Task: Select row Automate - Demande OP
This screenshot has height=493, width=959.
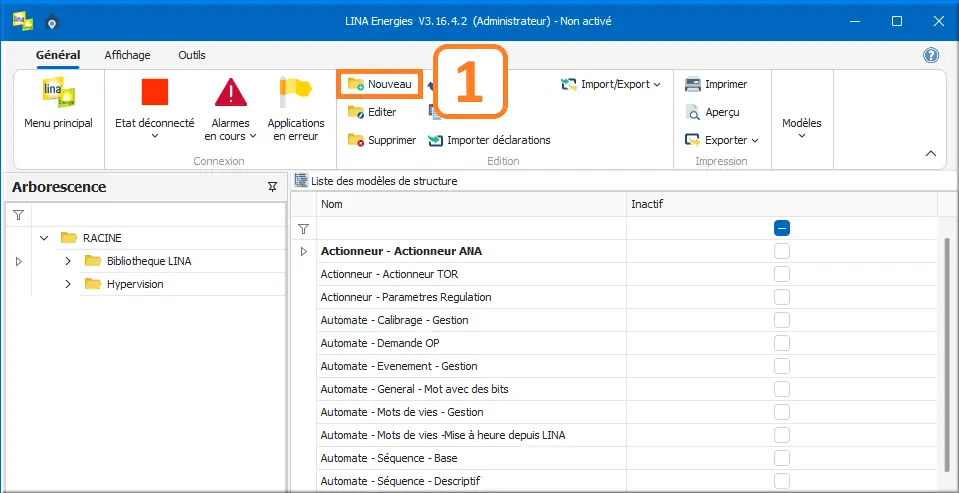Action: click(472, 343)
